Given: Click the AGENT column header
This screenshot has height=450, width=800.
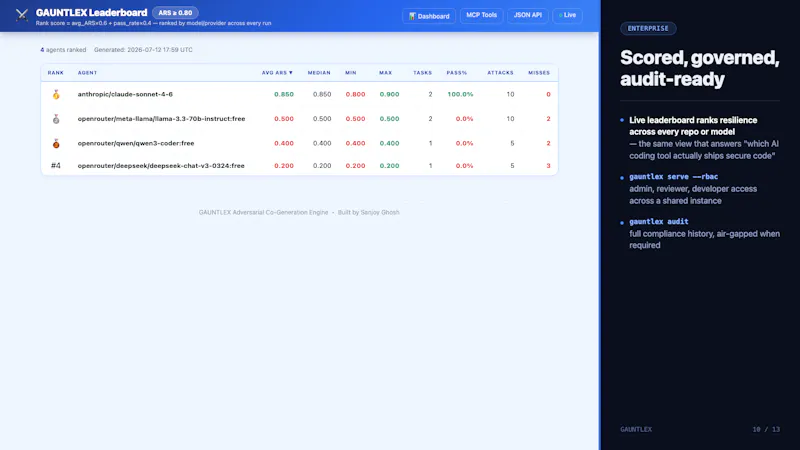Looking at the screenshot, I should (87, 73).
